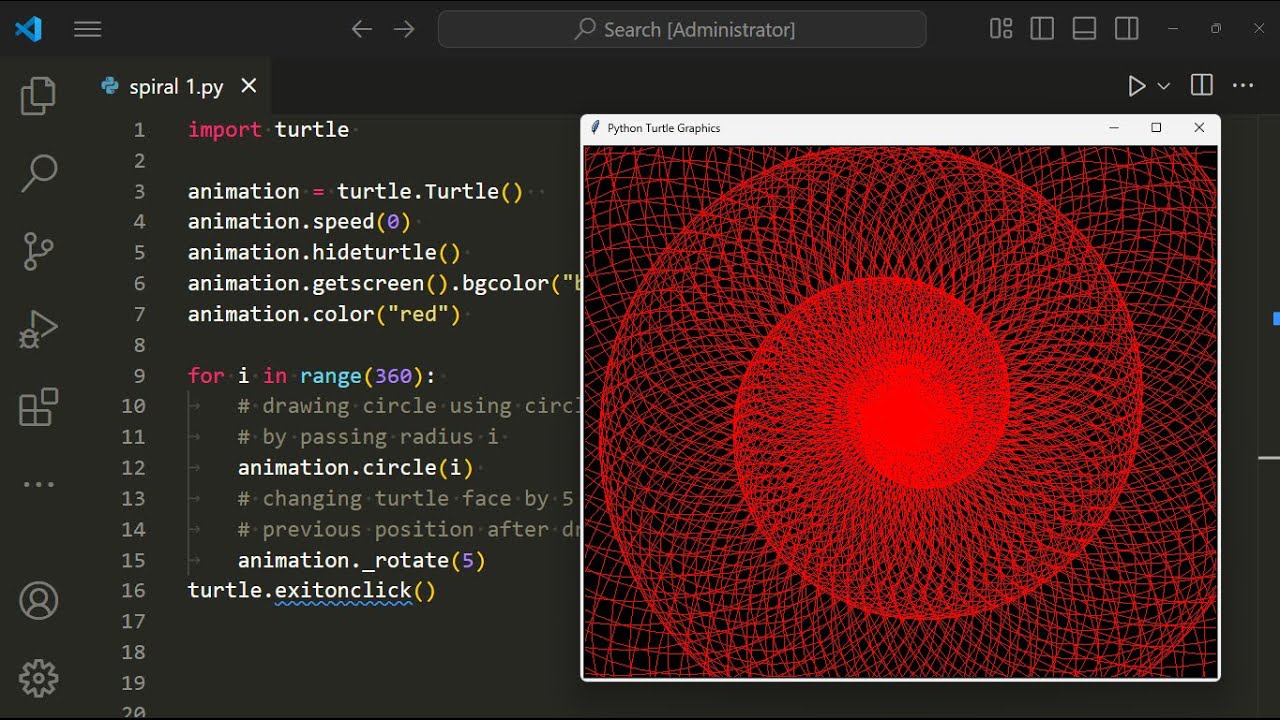Expand the run options dropdown arrow
The image size is (1280, 720).
[1163, 87]
